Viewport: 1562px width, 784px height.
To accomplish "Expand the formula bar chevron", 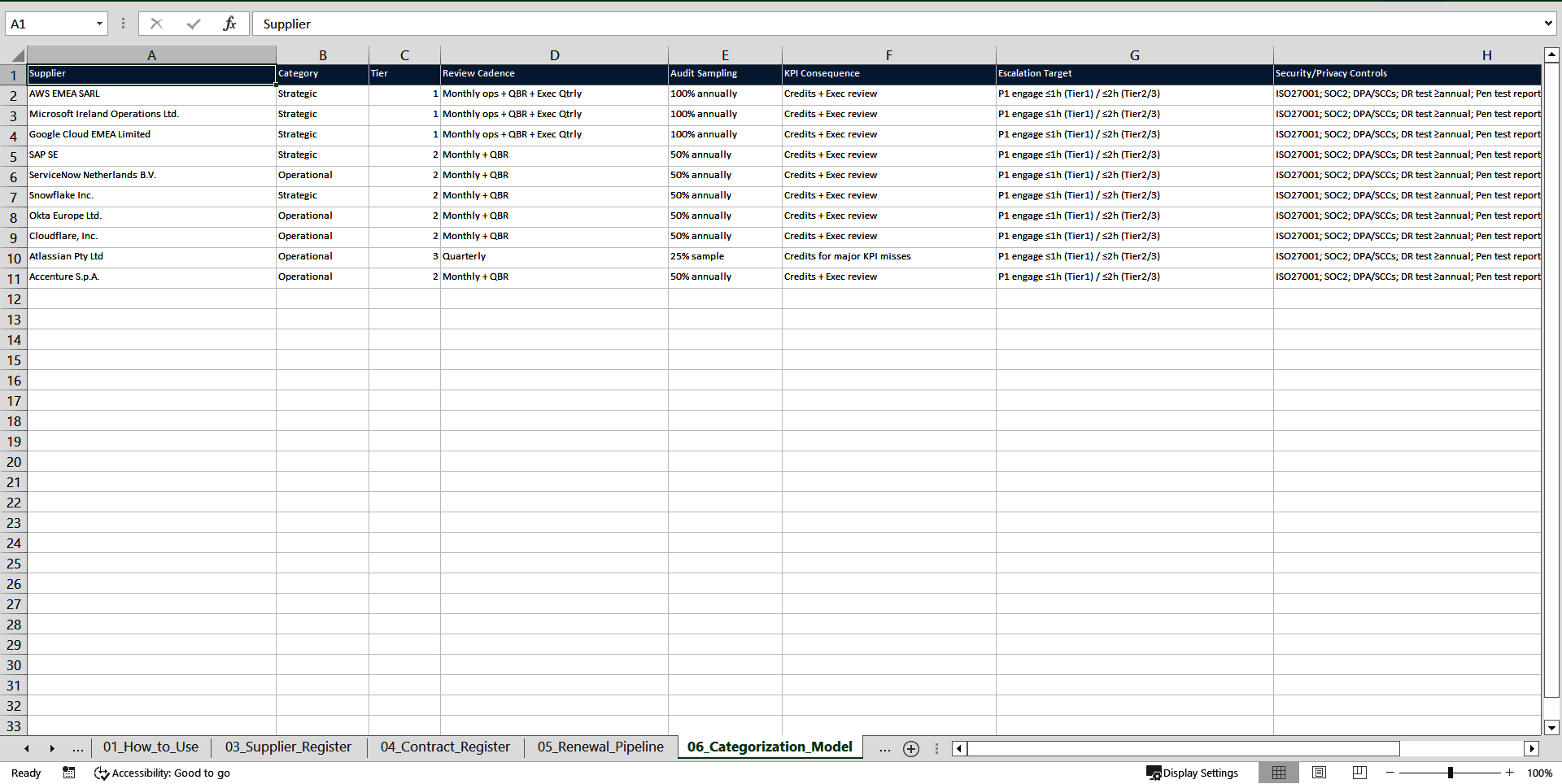I will pos(1547,24).
